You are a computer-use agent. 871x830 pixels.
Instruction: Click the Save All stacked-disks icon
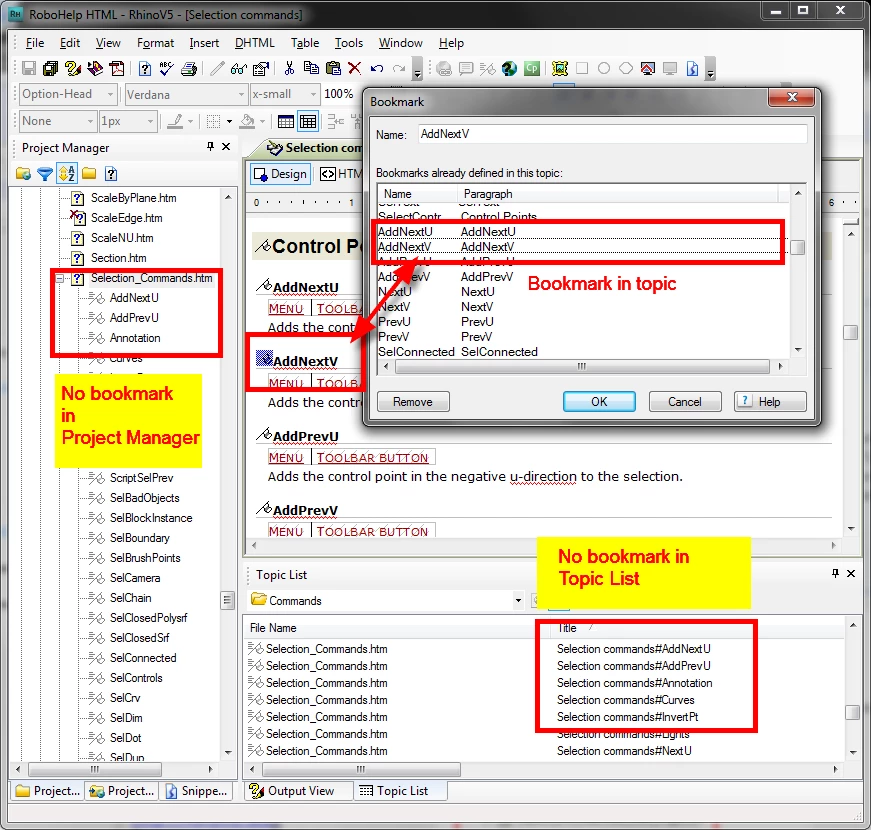tap(51, 68)
